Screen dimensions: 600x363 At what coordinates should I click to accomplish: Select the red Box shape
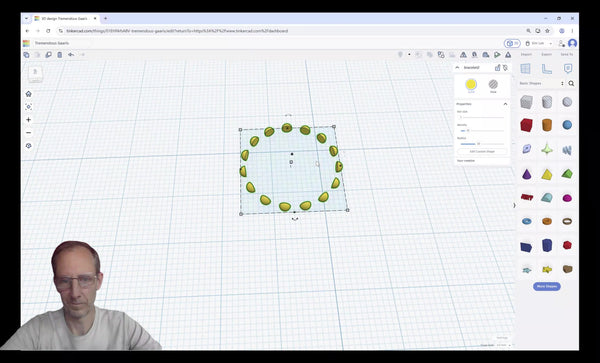pos(527,125)
